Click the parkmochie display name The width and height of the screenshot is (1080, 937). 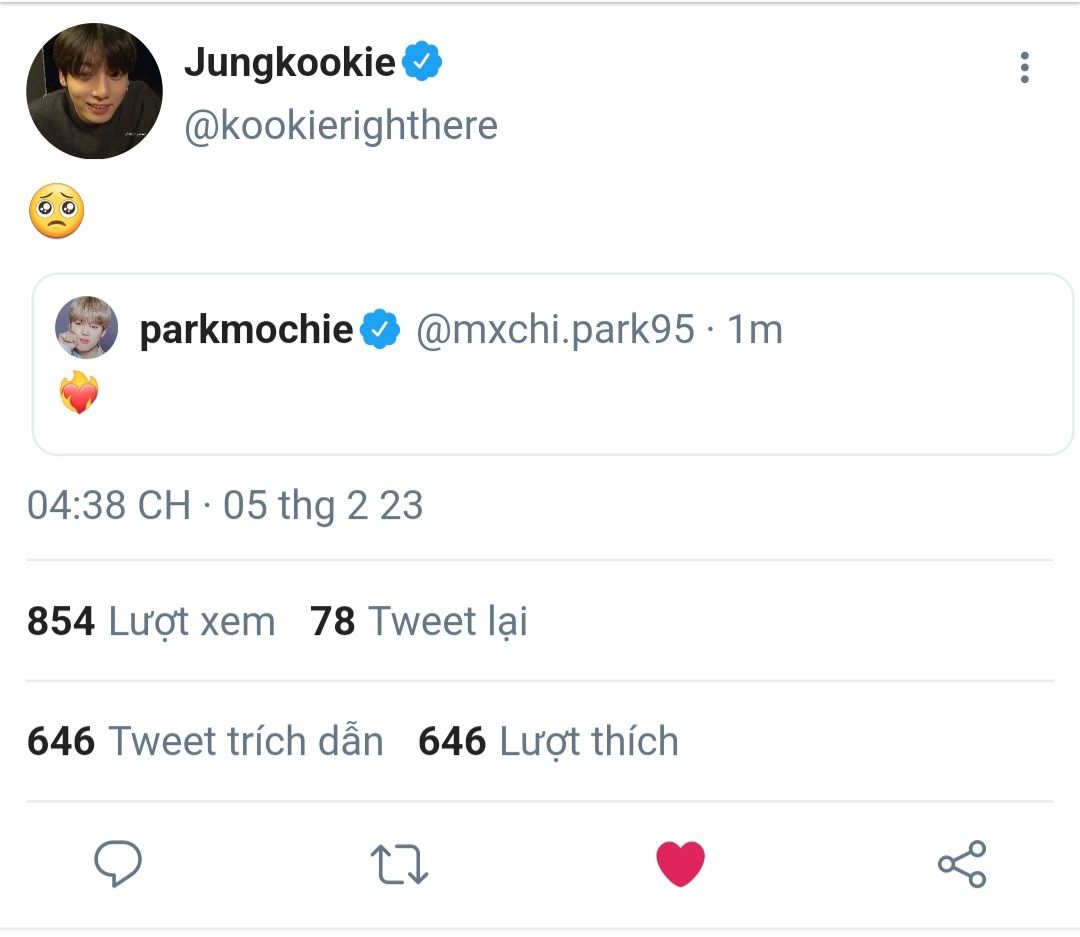(246, 329)
